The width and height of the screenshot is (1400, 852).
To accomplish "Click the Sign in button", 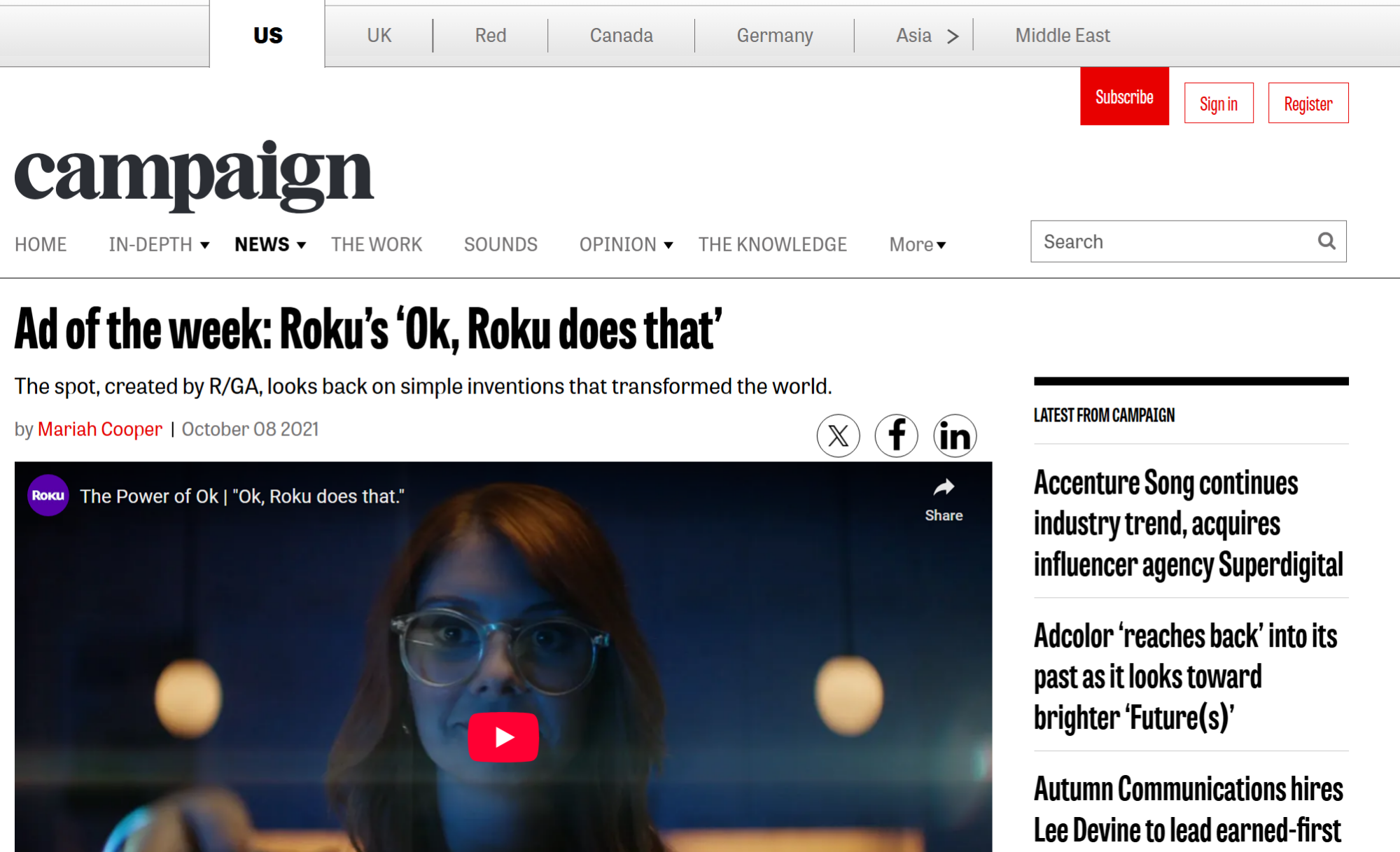I will [x=1219, y=104].
